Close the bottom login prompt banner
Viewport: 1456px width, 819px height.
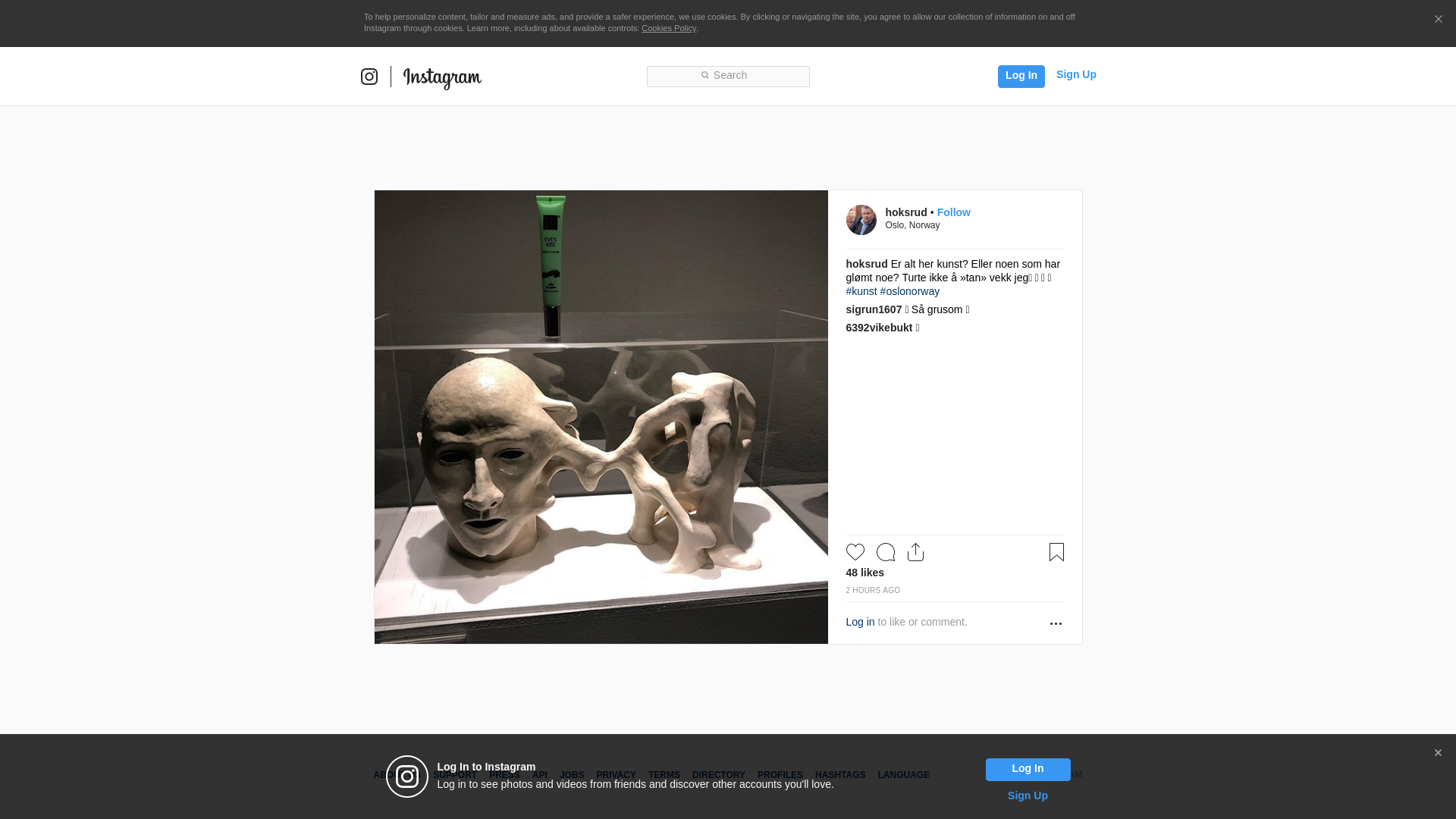tap(1438, 753)
